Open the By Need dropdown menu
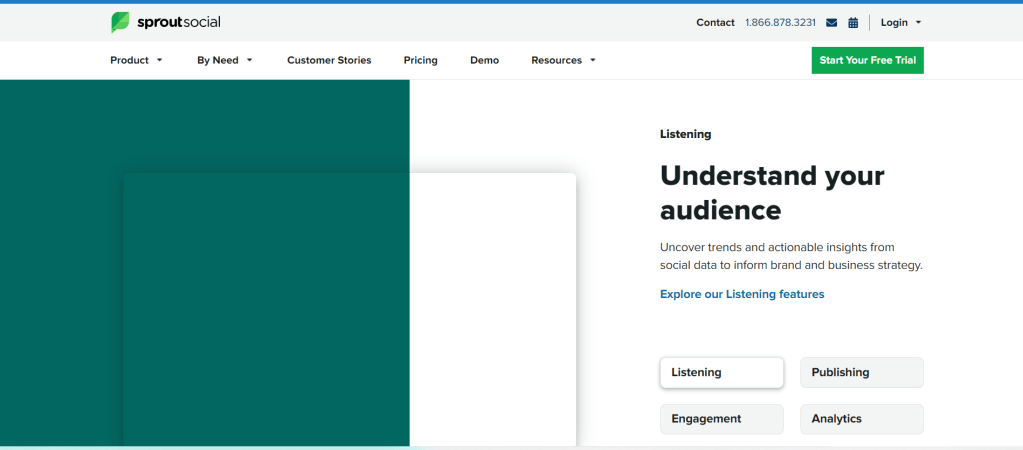Screen dimensions: 1023x450 tap(224, 60)
